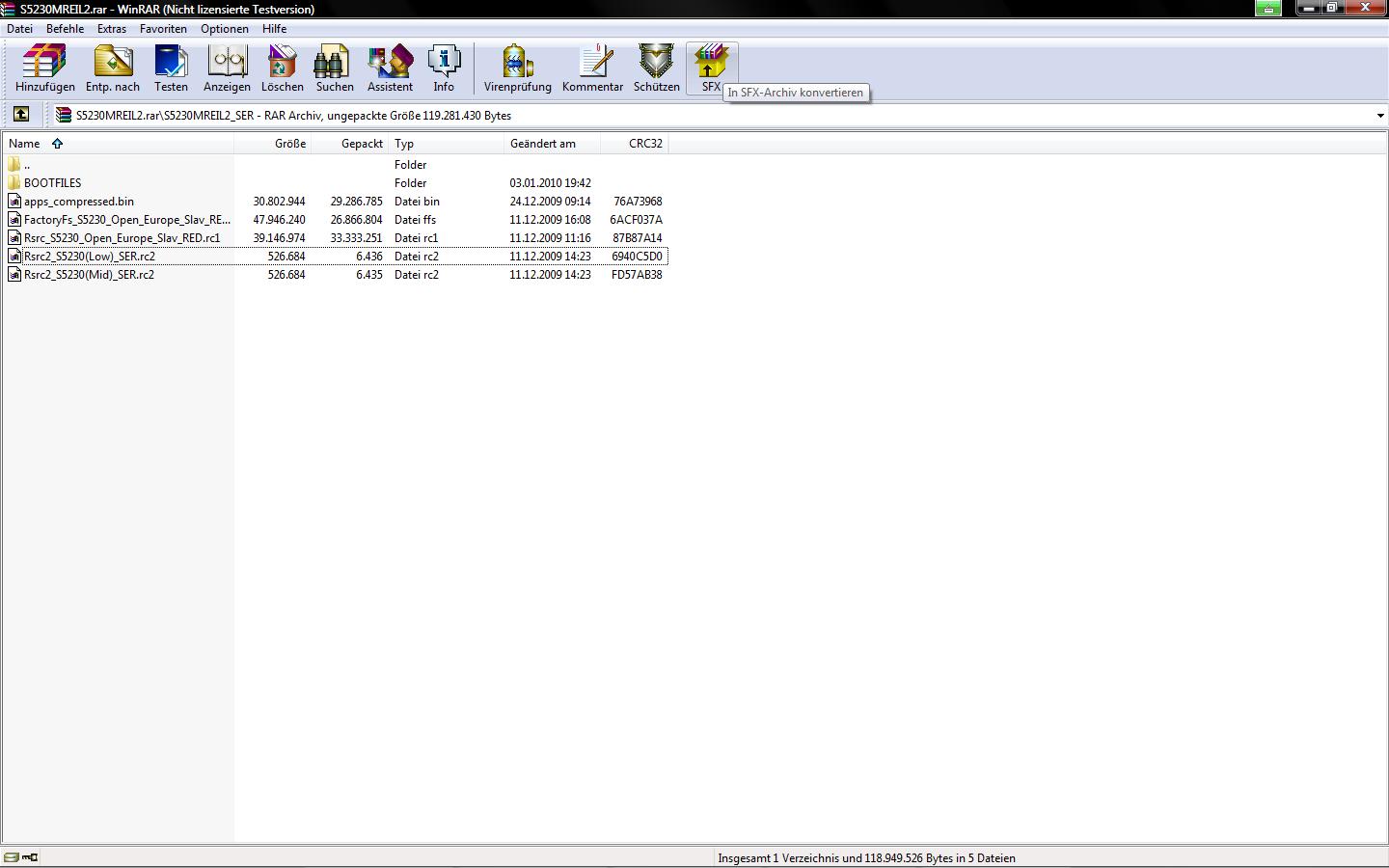The height and width of the screenshot is (868, 1389).
Task: Click CRC32 value 6940C5D0
Action: (637, 257)
